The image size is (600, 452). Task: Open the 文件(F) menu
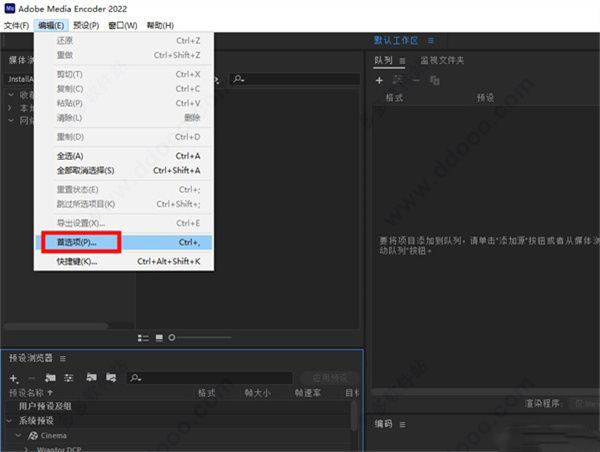click(x=16, y=26)
